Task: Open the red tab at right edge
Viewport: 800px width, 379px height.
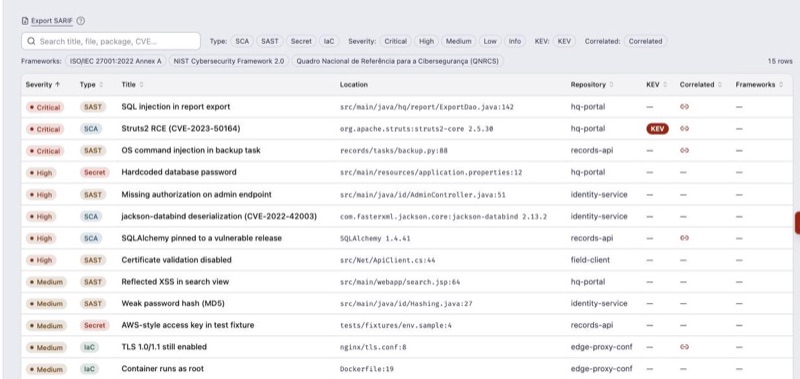Action: [797, 223]
